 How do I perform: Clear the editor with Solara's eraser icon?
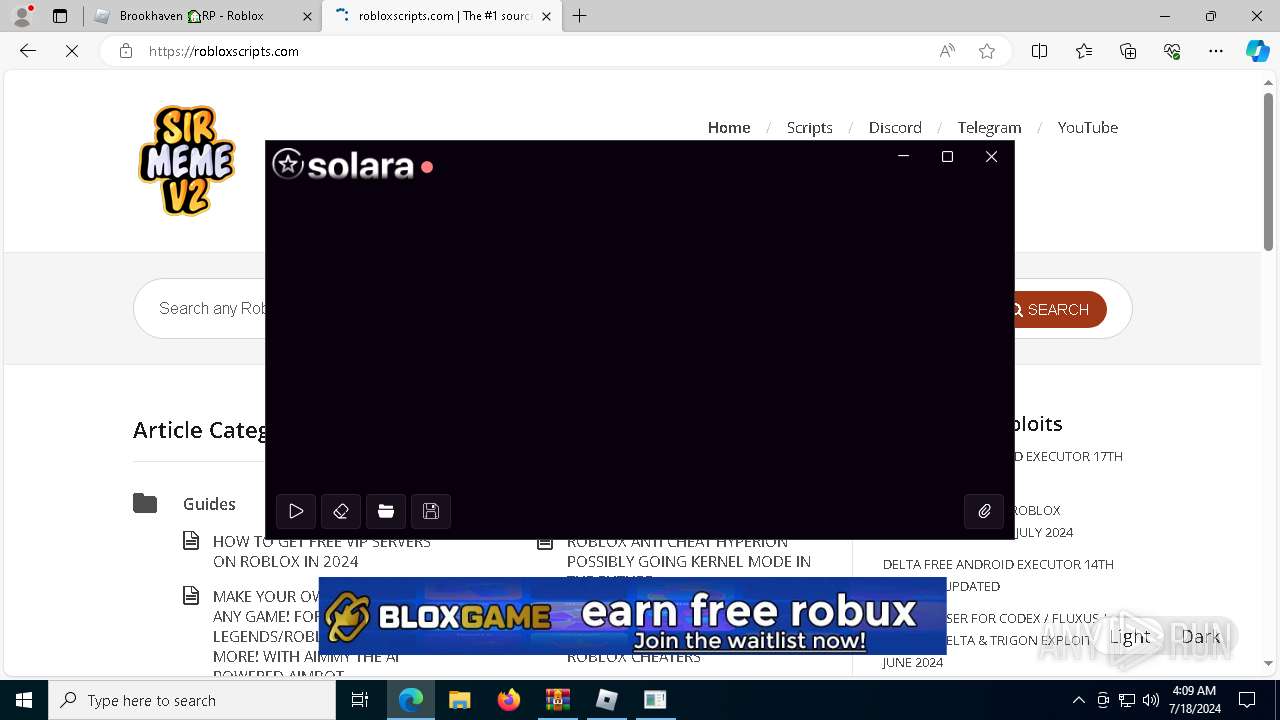pyautogui.click(x=341, y=511)
